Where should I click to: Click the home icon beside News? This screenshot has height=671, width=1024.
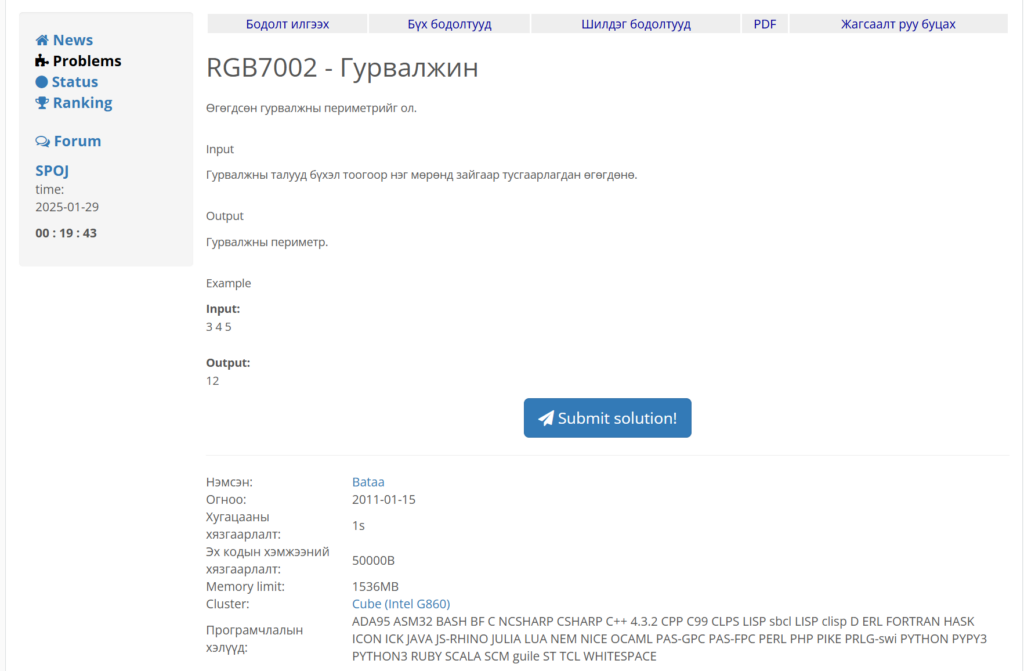pos(42,41)
